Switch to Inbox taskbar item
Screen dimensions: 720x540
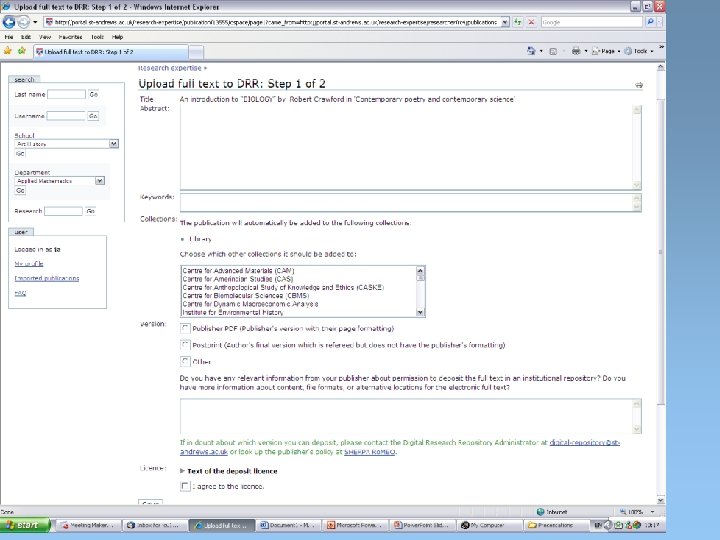click(155, 525)
